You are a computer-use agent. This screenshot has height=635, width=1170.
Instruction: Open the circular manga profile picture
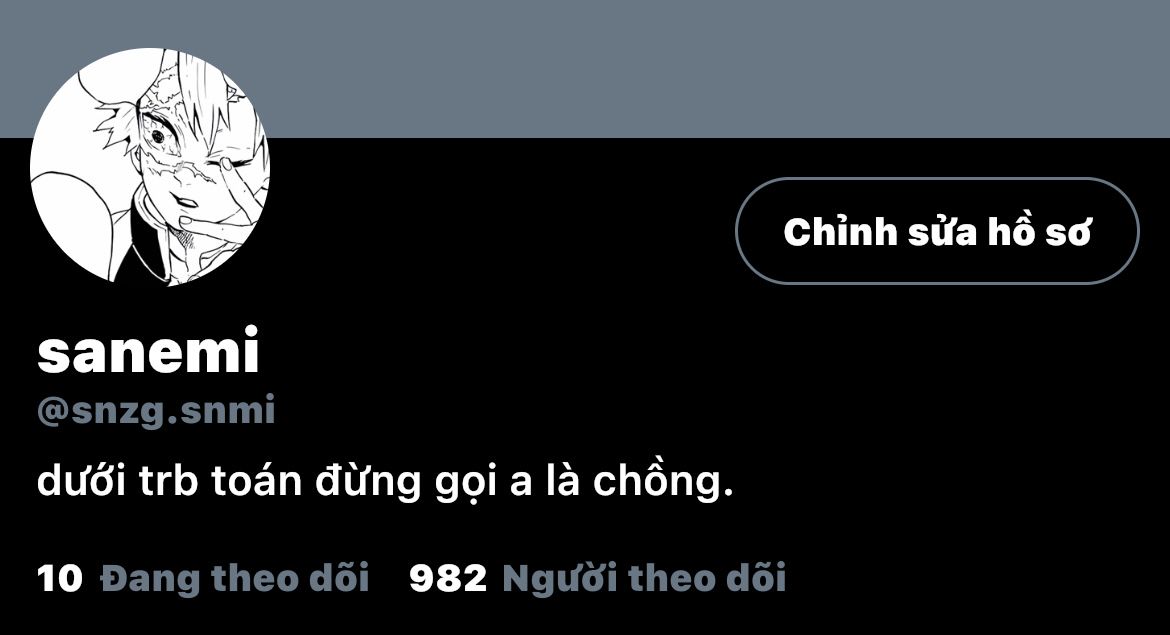click(150, 166)
